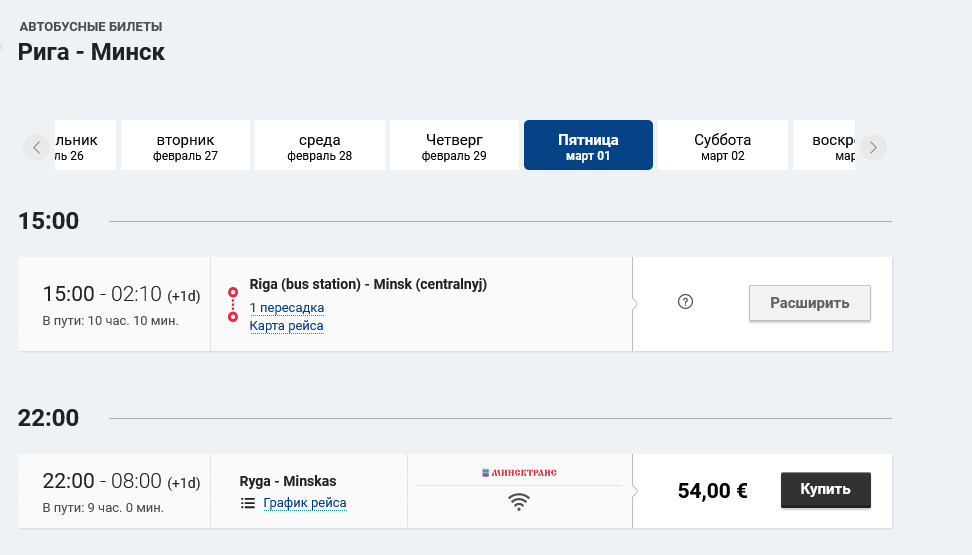Open the 1 пересадка transfer details
This screenshot has width=972, height=555.
tap(286, 308)
